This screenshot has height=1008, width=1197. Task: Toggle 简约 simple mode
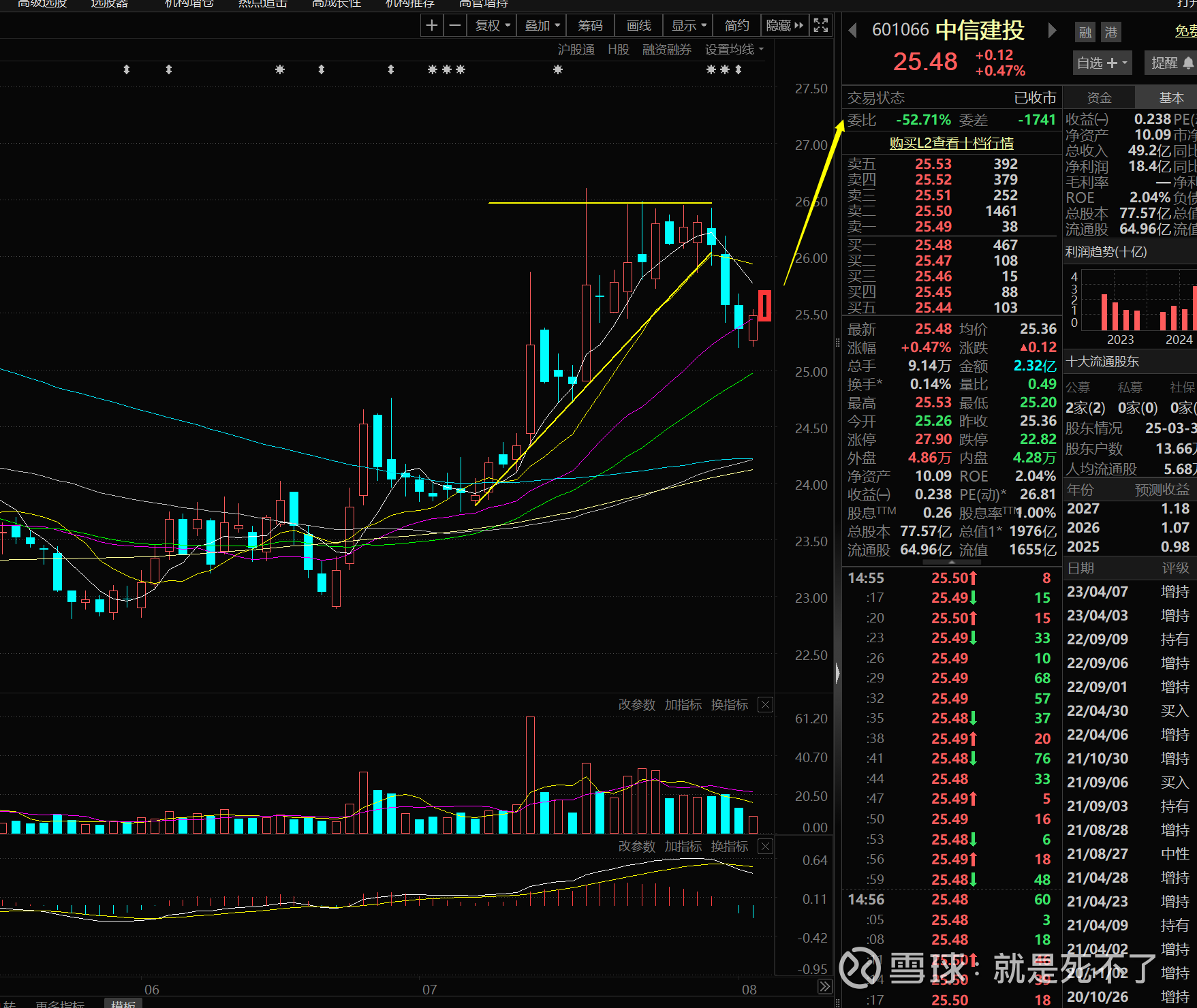click(x=736, y=26)
